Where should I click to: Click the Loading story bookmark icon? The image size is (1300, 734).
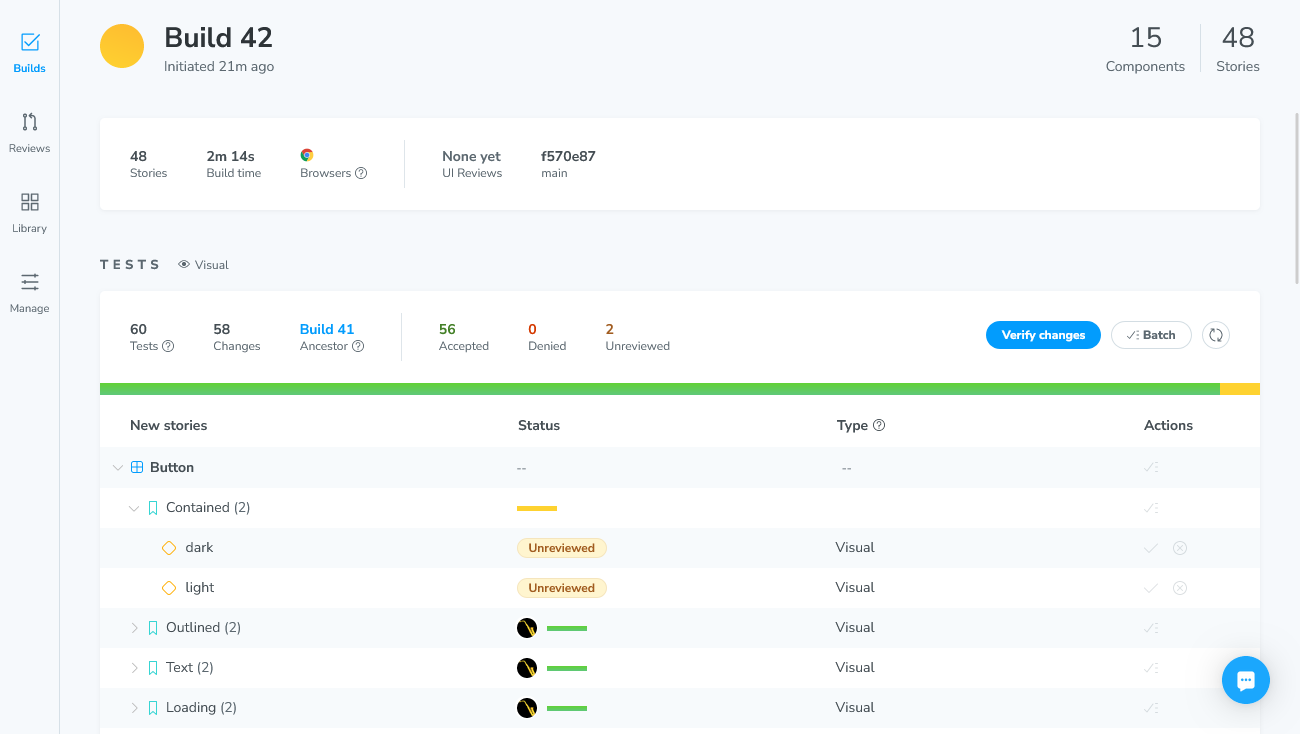[x=153, y=708]
